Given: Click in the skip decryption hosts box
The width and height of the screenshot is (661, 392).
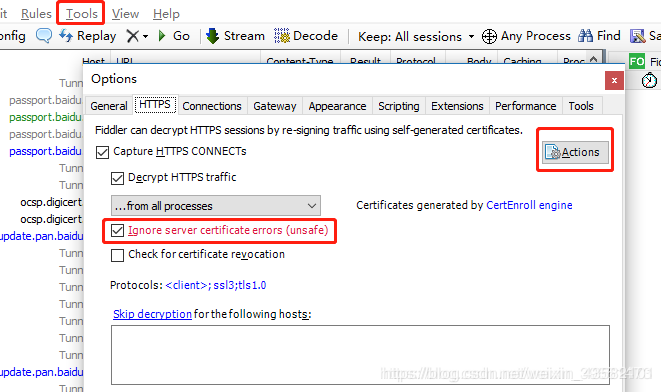Looking at the screenshot, I should (x=360, y=355).
